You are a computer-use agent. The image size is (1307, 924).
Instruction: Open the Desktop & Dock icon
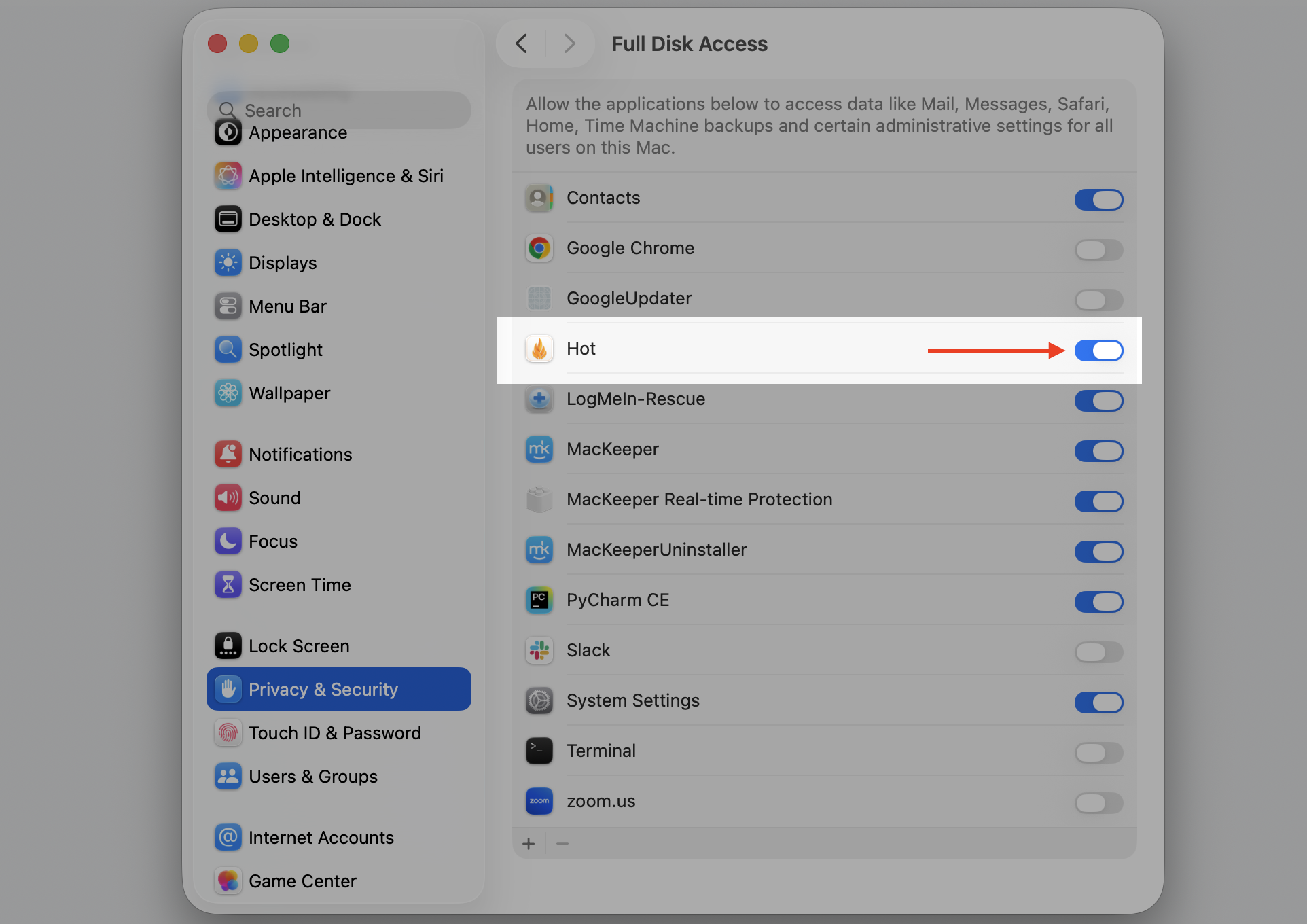click(x=228, y=219)
